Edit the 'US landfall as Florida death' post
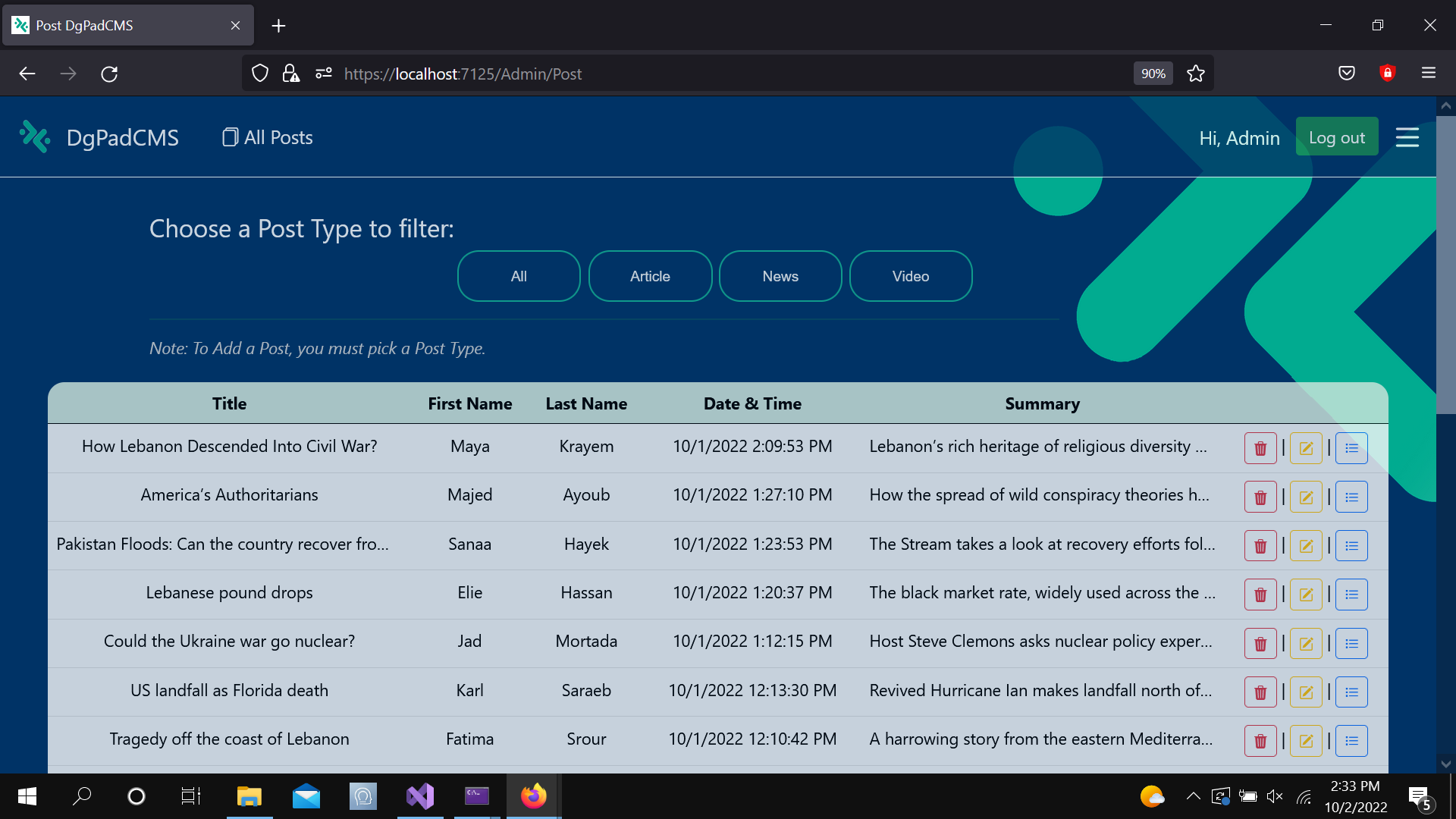1456x819 pixels. (x=1305, y=692)
